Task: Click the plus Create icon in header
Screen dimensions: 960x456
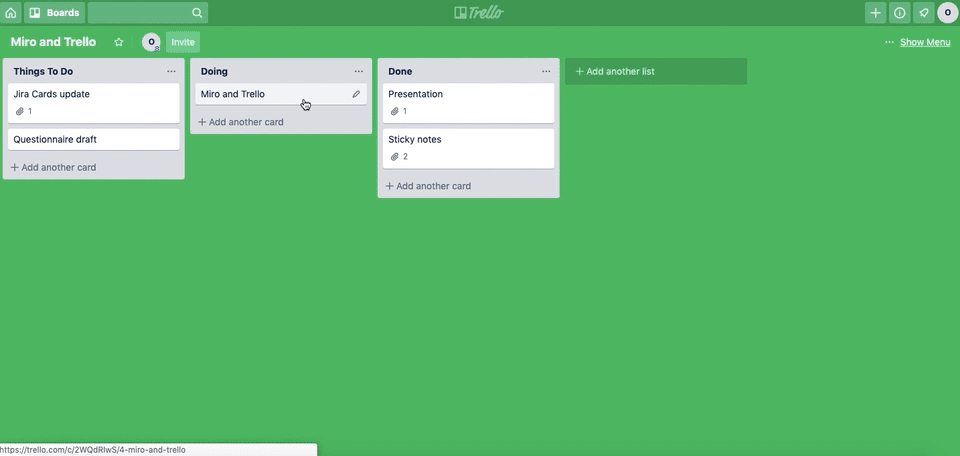Action: pyautogui.click(x=875, y=13)
